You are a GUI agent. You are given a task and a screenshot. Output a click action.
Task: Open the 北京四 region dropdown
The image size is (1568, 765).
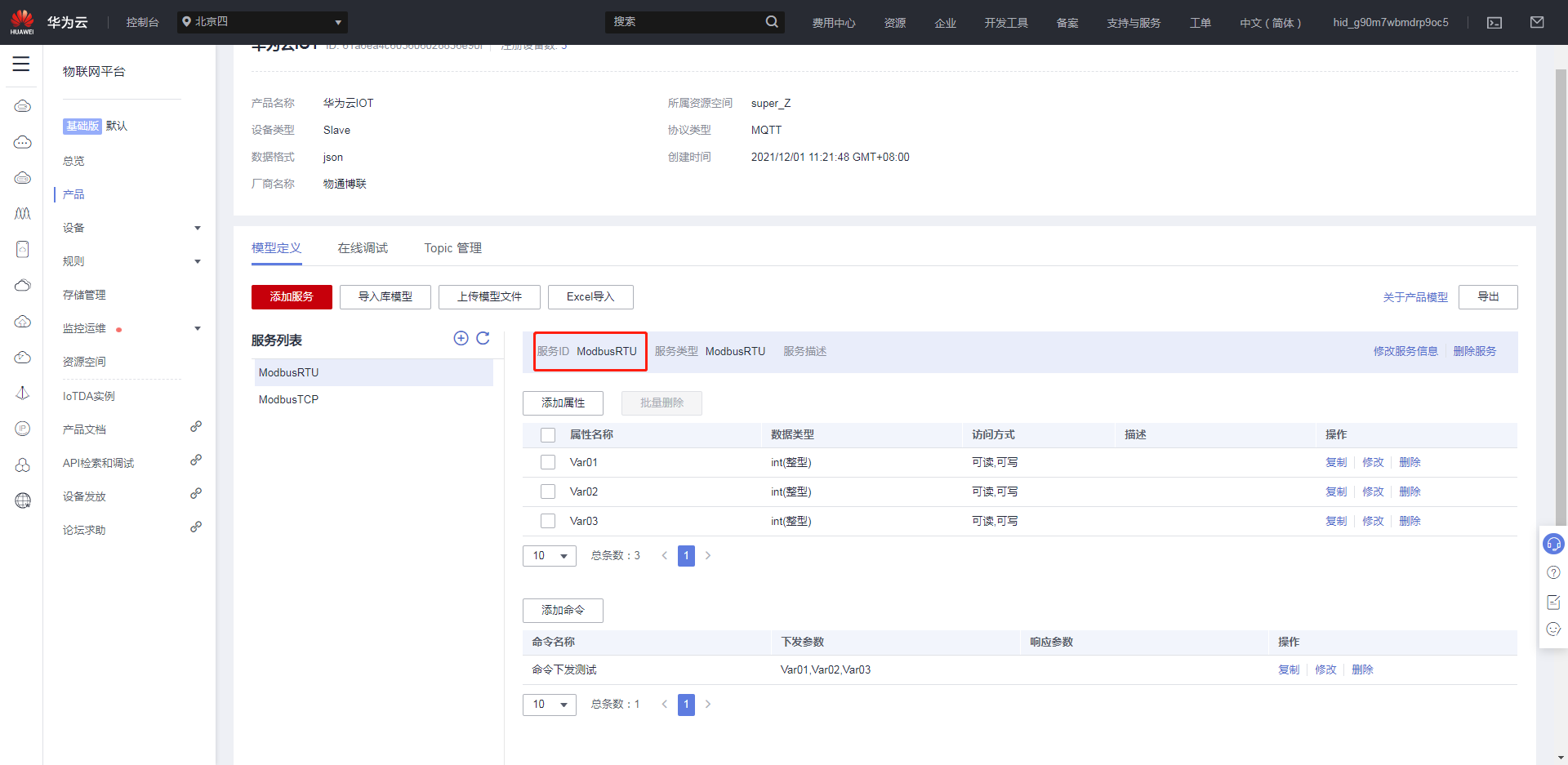tap(262, 22)
